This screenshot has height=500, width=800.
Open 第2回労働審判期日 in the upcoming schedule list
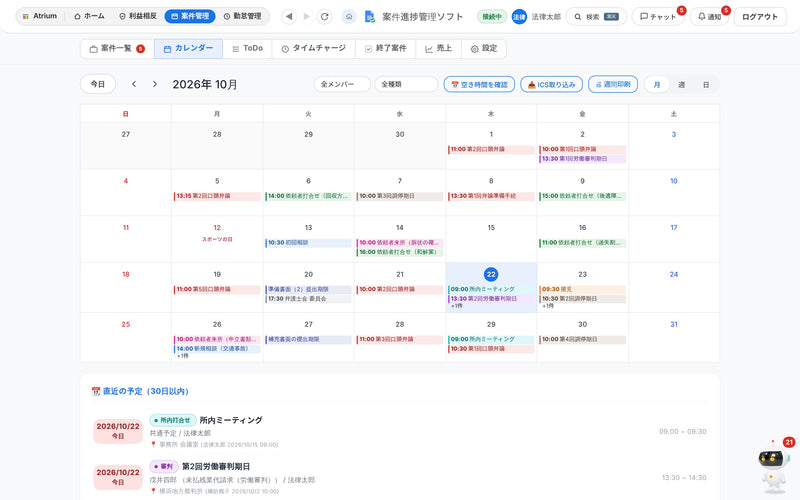point(216,467)
